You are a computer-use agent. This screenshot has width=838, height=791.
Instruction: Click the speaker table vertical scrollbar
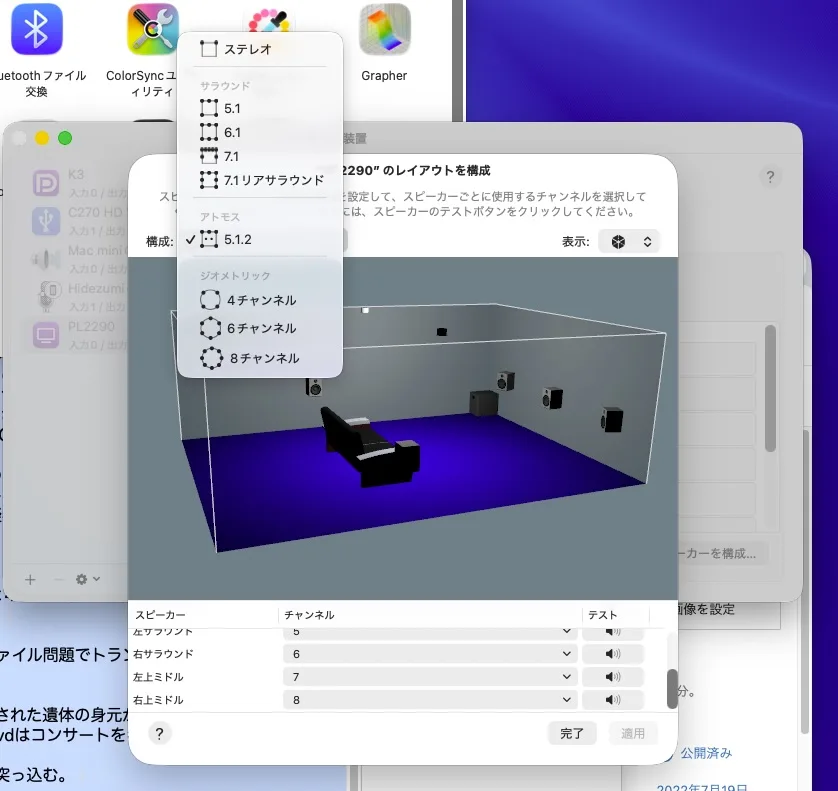(x=672, y=687)
